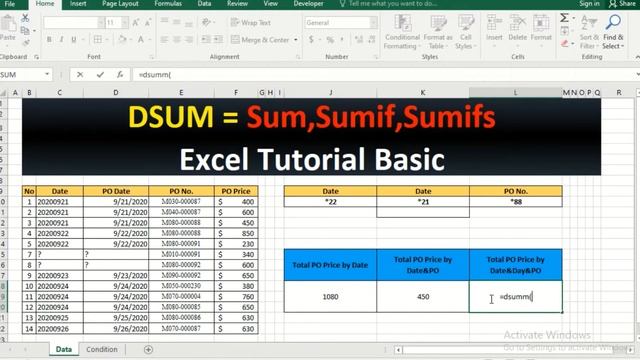
Task: Click the Center alignment icon
Action: point(177,40)
